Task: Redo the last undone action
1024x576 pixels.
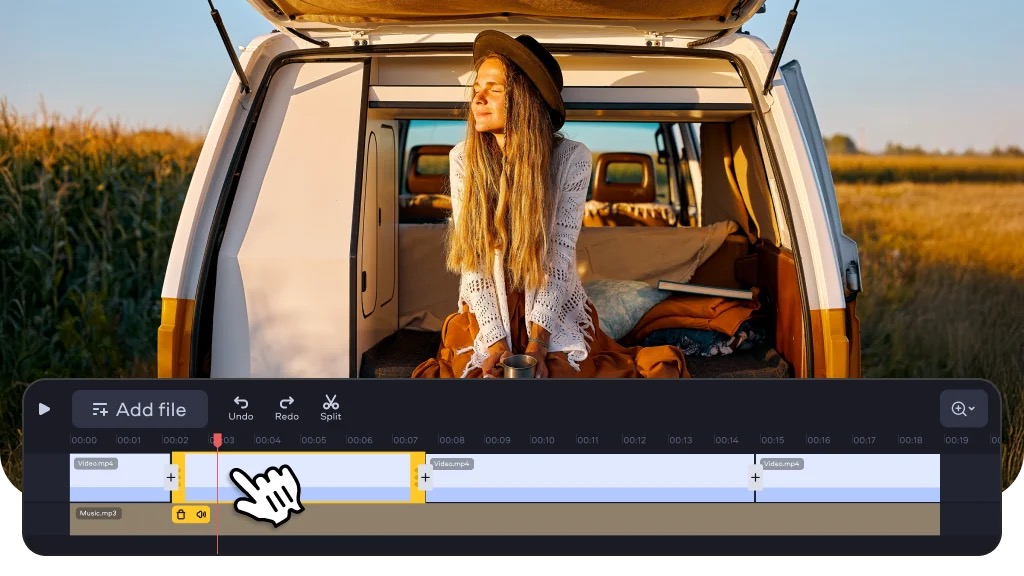Action: [287, 408]
